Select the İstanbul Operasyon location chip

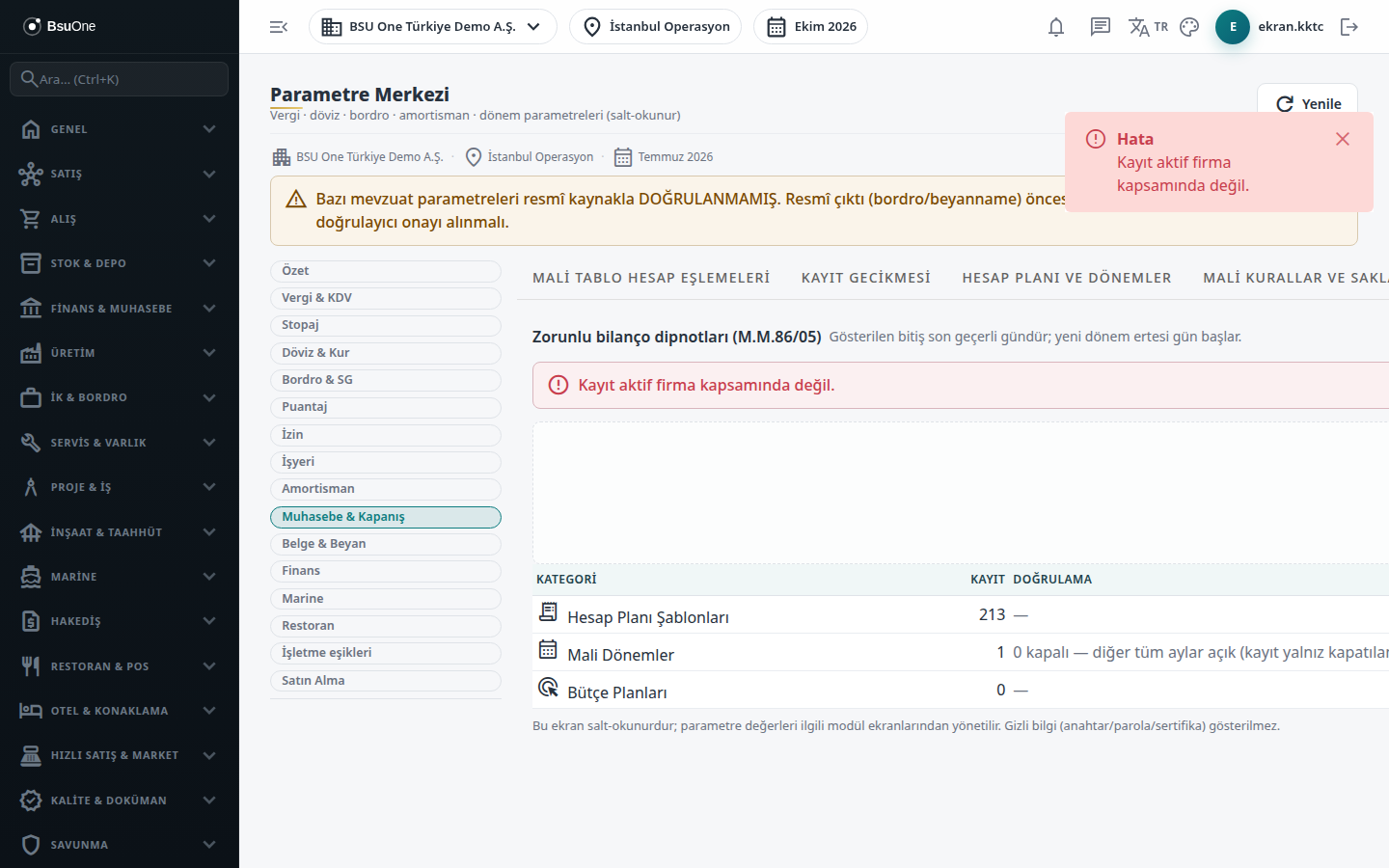coord(656,27)
